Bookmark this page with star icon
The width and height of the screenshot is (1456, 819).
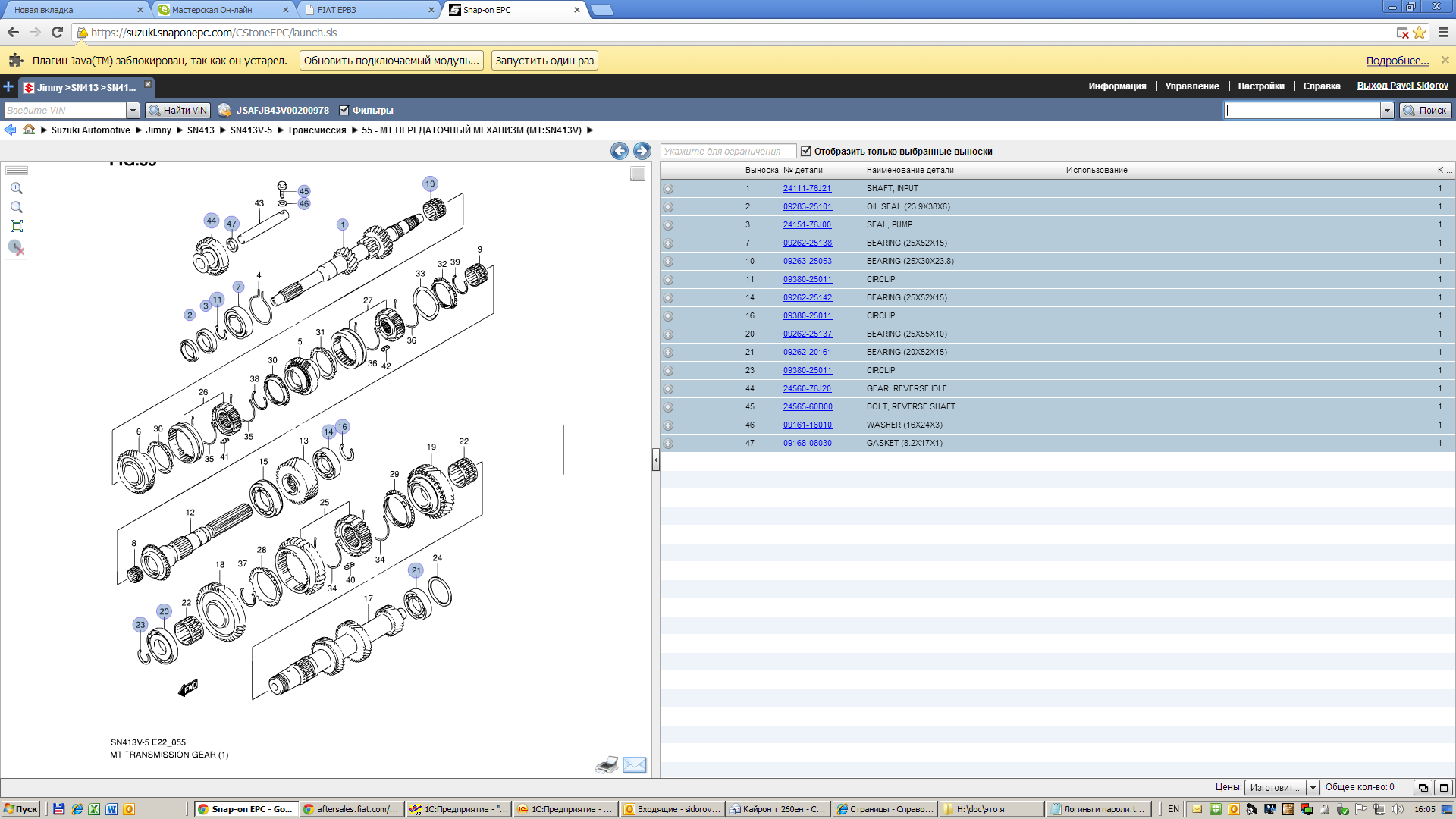1420,33
